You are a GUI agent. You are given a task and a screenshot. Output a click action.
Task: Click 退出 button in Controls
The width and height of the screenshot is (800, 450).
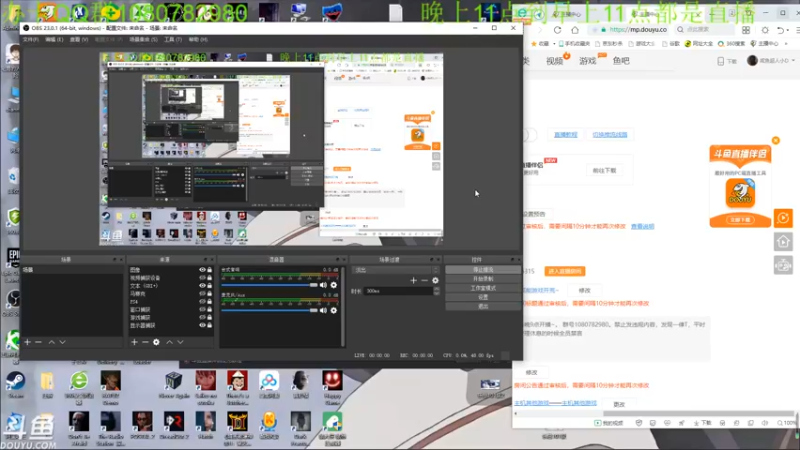tap(483, 306)
